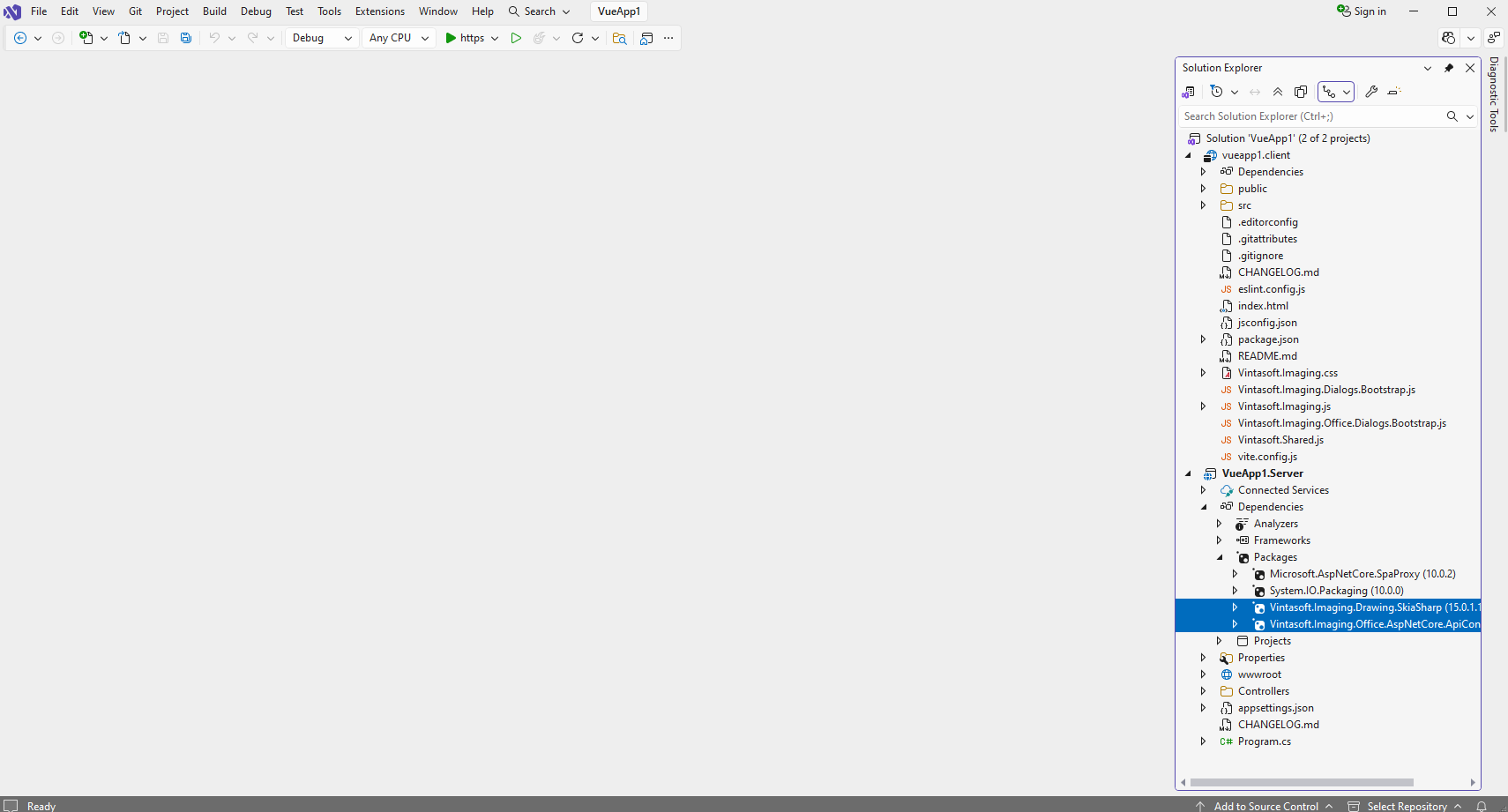Image resolution: width=1508 pixels, height=812 pixels.
Task: Click the Find in Files toolbar icon
Action: click(x=620, y=38)
